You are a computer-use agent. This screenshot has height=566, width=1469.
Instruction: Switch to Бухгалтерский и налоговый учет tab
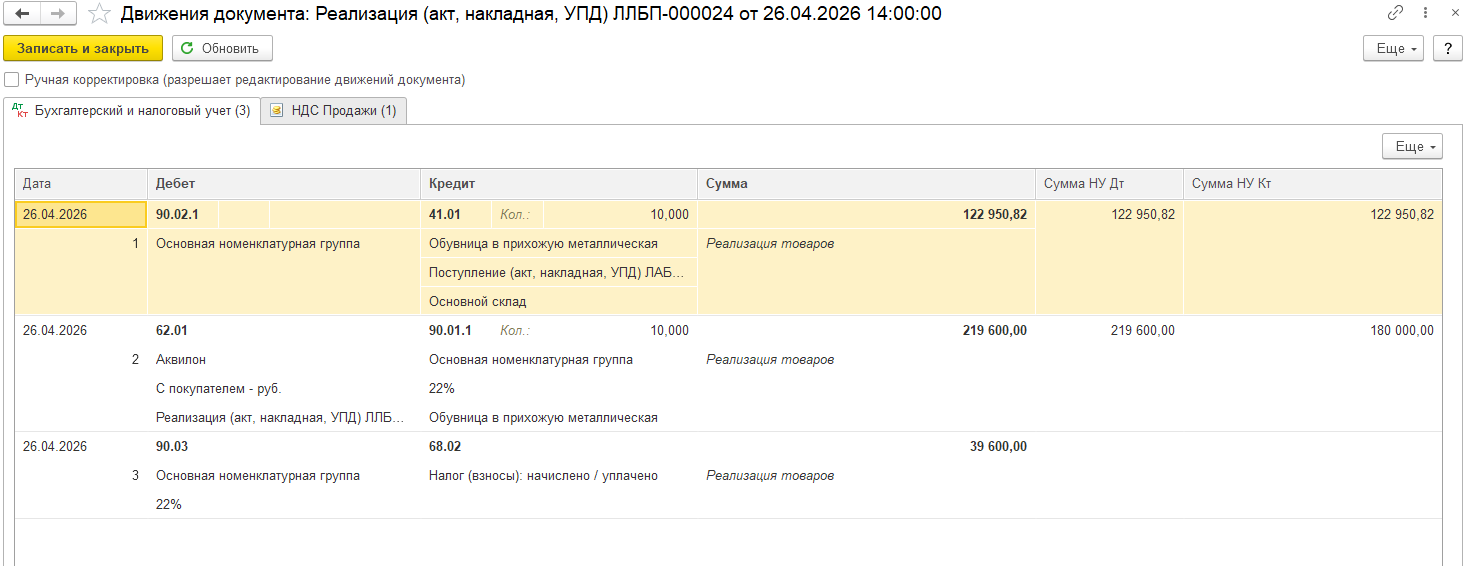click(x=131, y=111)
